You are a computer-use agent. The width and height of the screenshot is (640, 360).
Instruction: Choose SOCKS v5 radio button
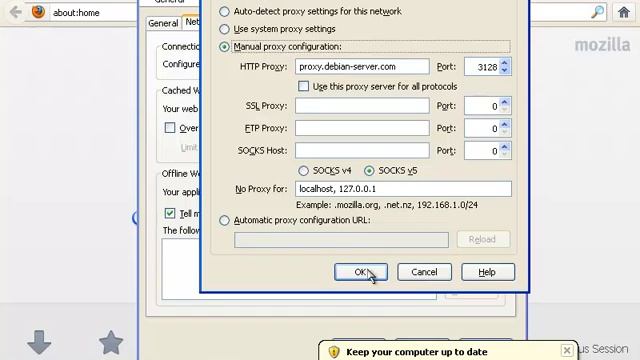[369, 171]
